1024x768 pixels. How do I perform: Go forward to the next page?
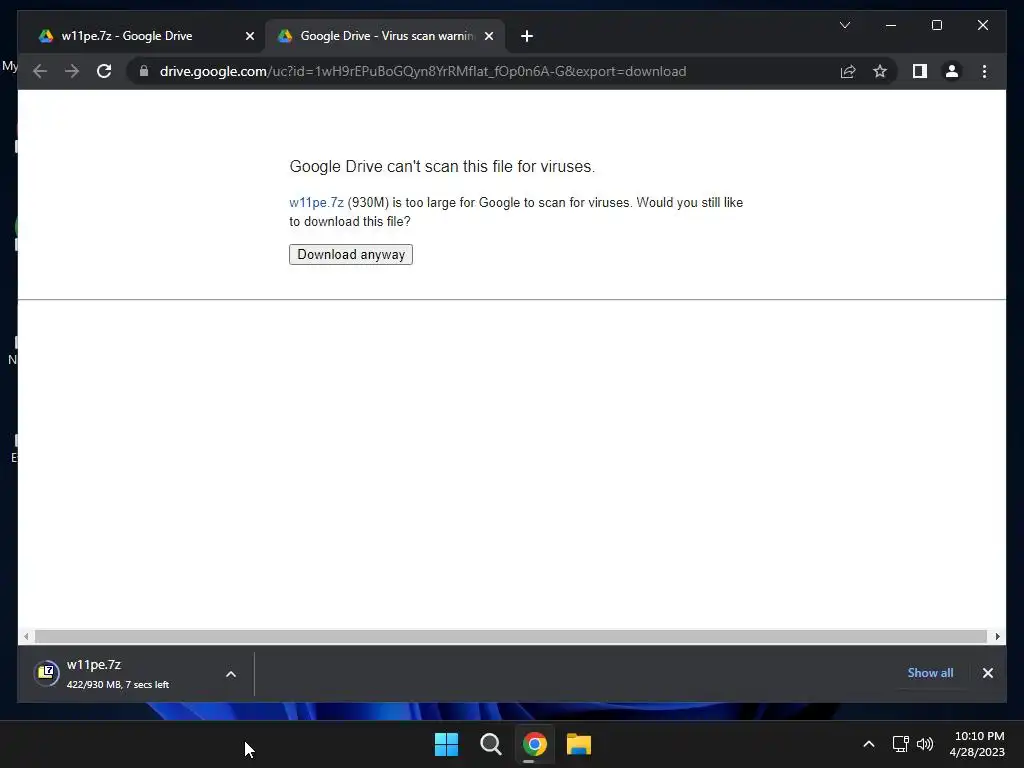pos(72,71)
